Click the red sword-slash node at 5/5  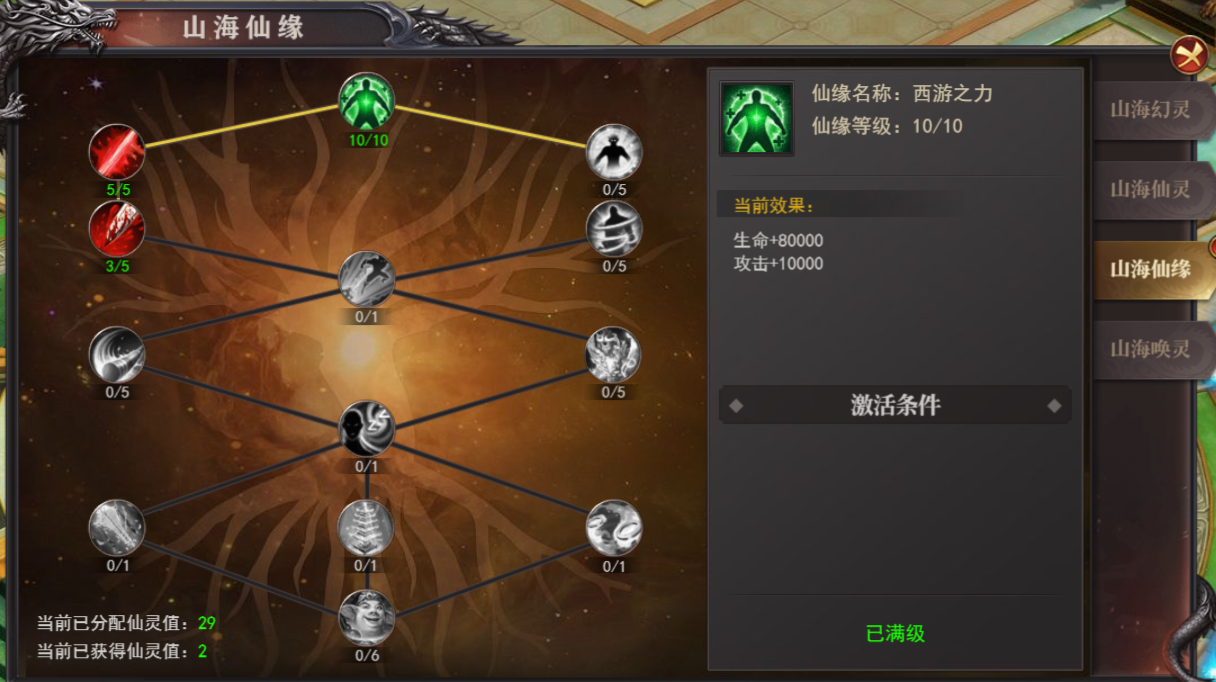tap(117, 152)
